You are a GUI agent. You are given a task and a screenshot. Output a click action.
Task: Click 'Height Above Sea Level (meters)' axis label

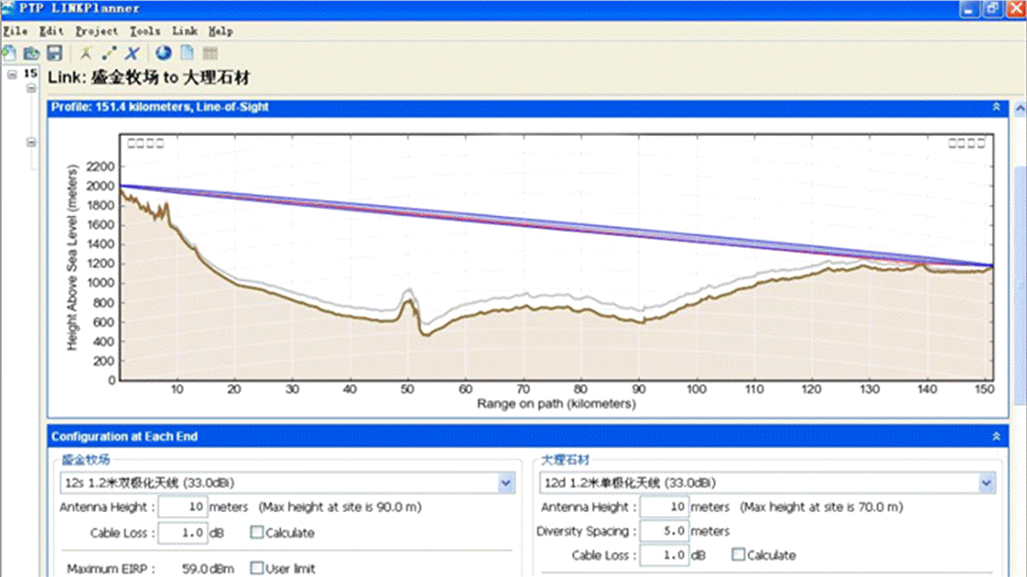(x=72, y=257)
